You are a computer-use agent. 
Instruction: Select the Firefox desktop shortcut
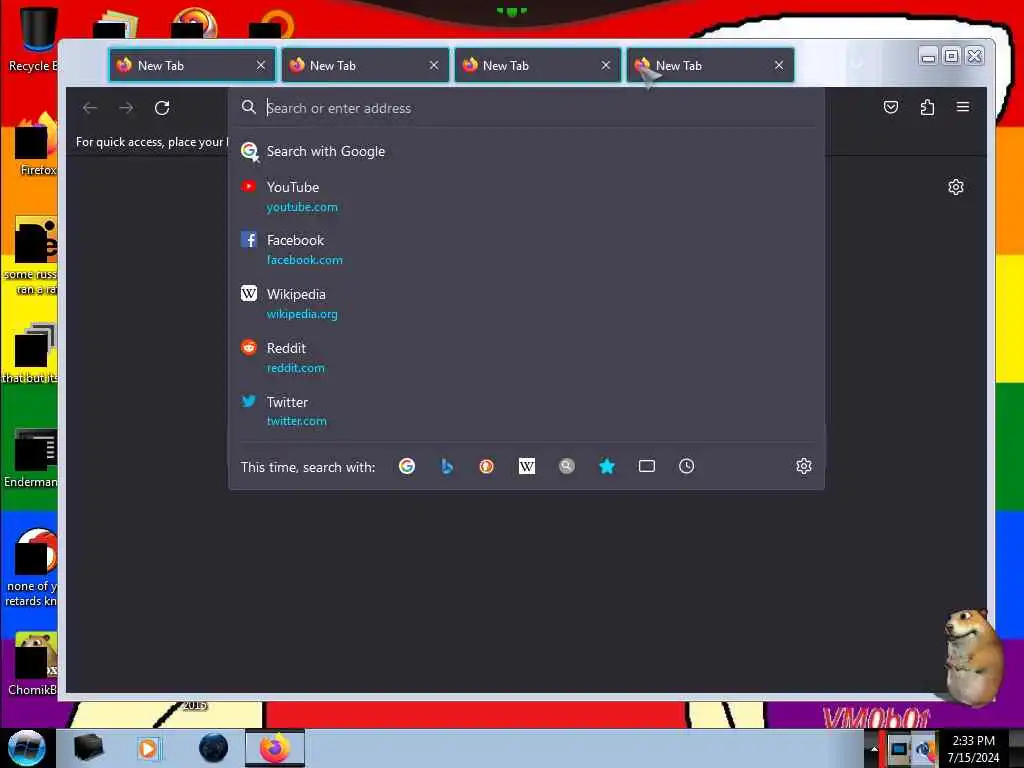tap(36, 145)
